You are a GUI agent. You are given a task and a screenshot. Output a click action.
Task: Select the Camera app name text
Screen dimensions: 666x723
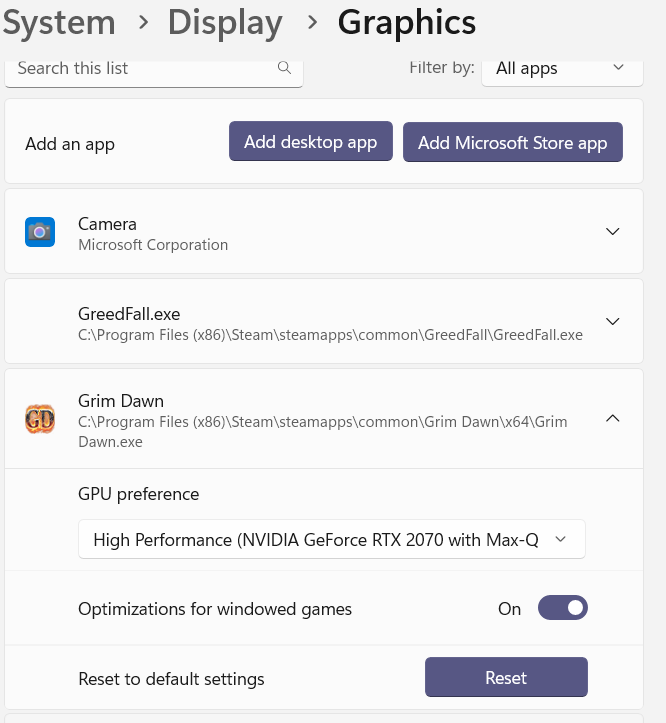pos(107,224)
